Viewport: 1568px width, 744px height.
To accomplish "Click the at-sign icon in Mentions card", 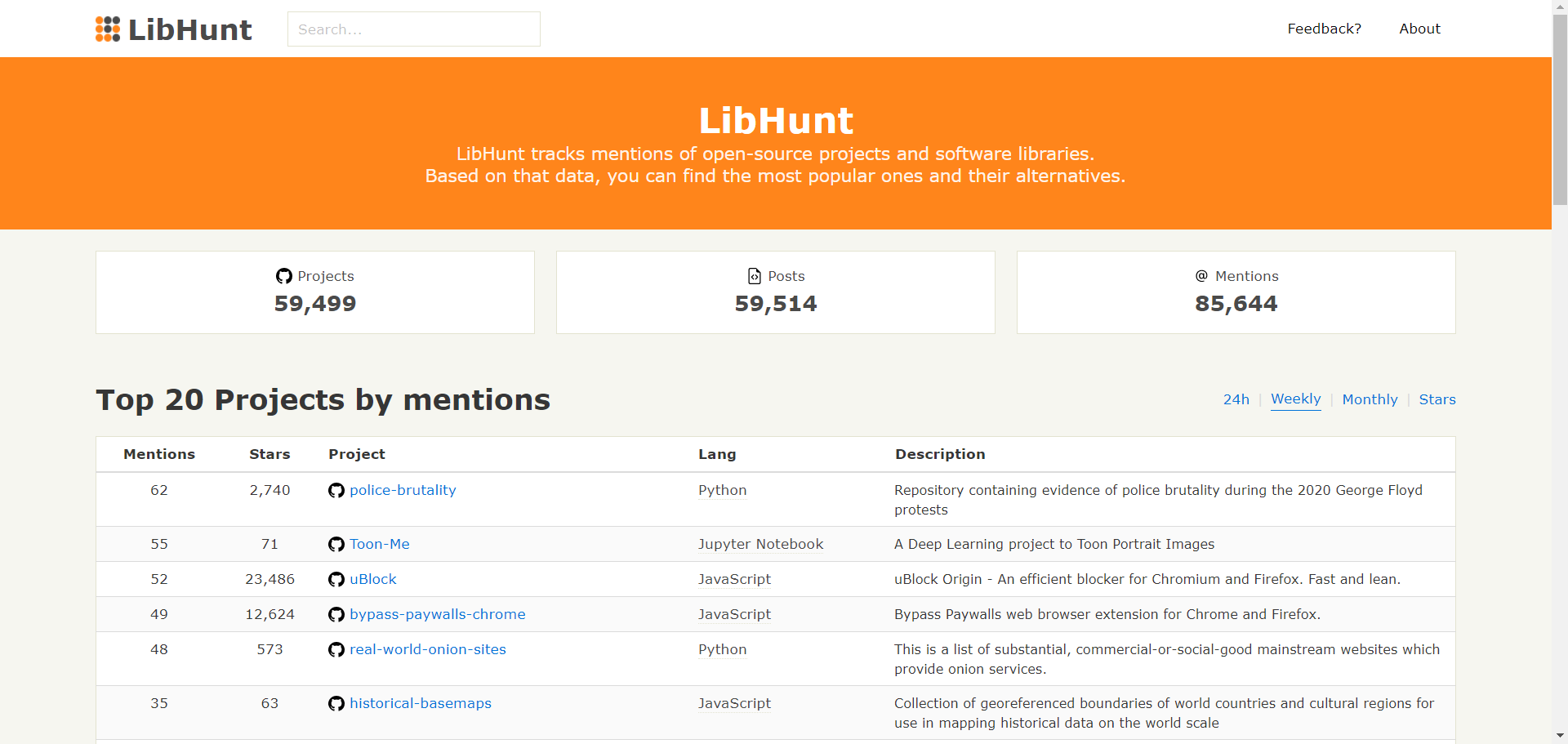I will pyautogui.click(x=1201, y=276).
